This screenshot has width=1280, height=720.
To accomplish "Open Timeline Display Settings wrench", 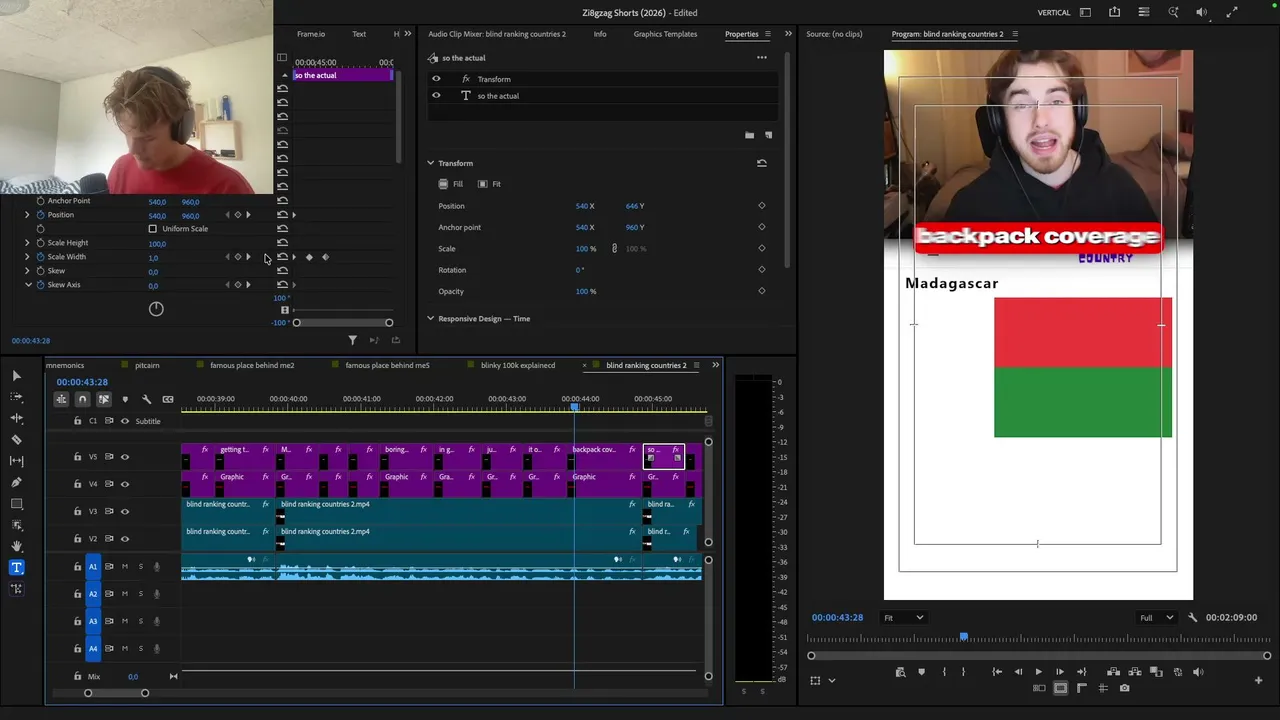I will pyautogui.click(x=146, y=399).
